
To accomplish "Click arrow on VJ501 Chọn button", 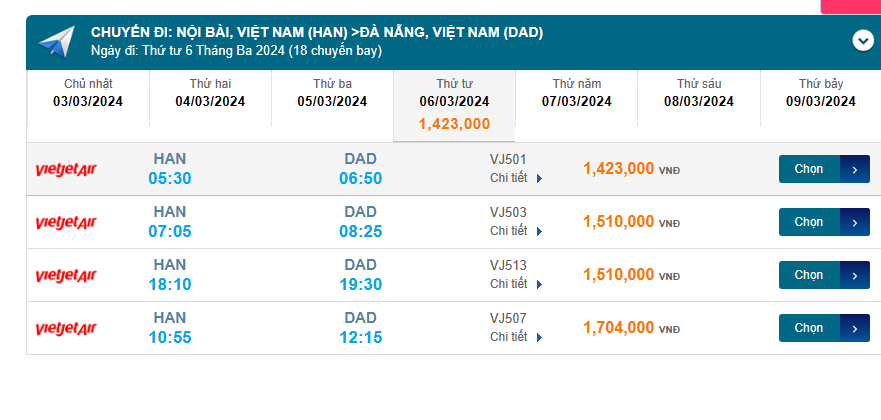I will pyautogui.click(x=854, y=169).
